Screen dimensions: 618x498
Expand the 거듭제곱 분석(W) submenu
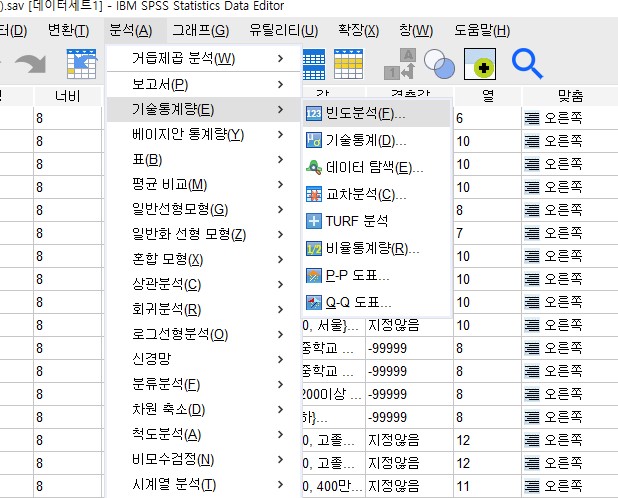(x=204, y=59)
